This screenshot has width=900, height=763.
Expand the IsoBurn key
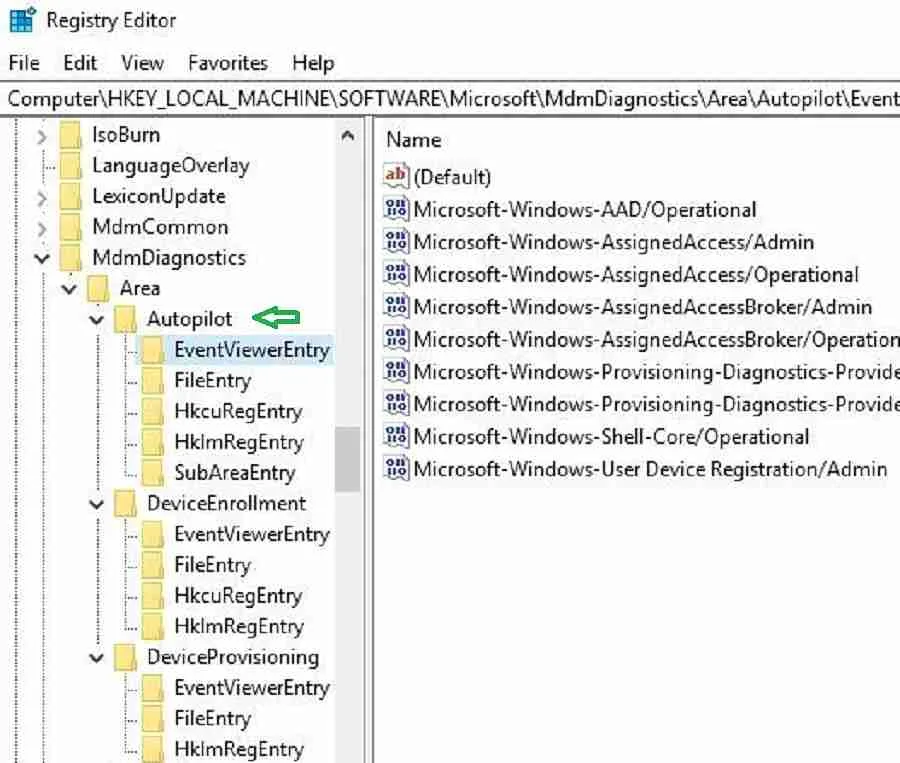click(42, 136)
